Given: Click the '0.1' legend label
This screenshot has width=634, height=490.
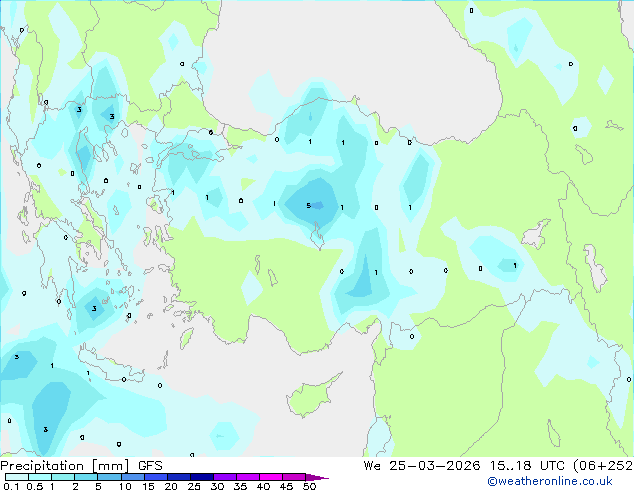Looking at the screenshot, I should [x=11, y=486].
